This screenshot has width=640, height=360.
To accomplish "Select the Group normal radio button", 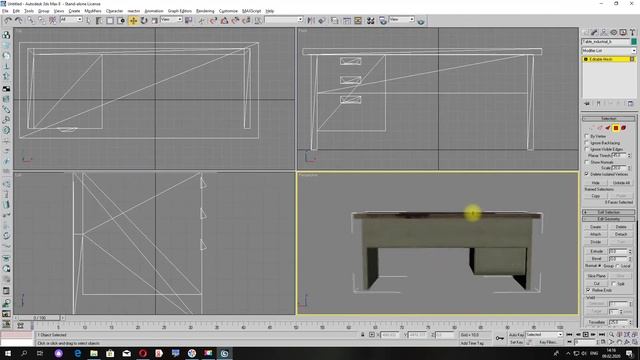I will click(x=600, y=266).
